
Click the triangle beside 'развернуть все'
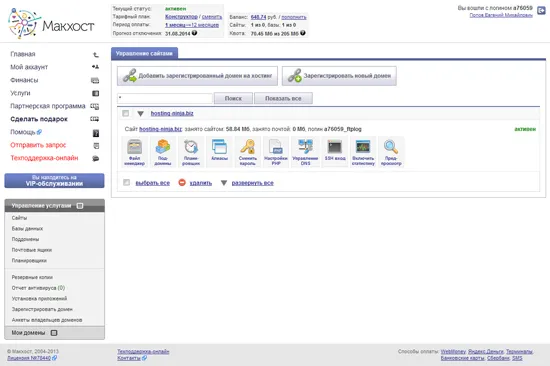click(x=224, y=183)
